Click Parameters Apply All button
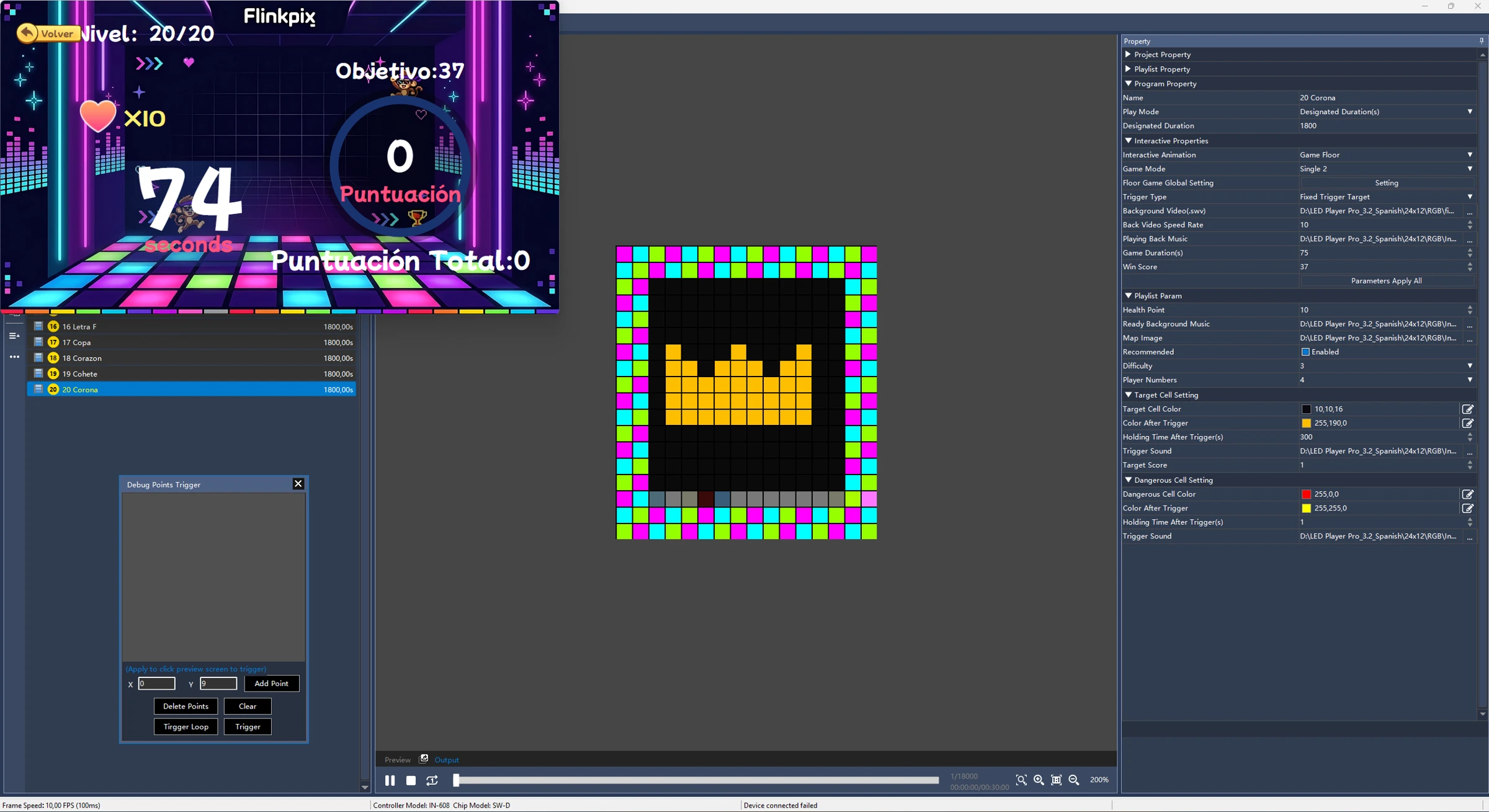 click(1386, 281)
